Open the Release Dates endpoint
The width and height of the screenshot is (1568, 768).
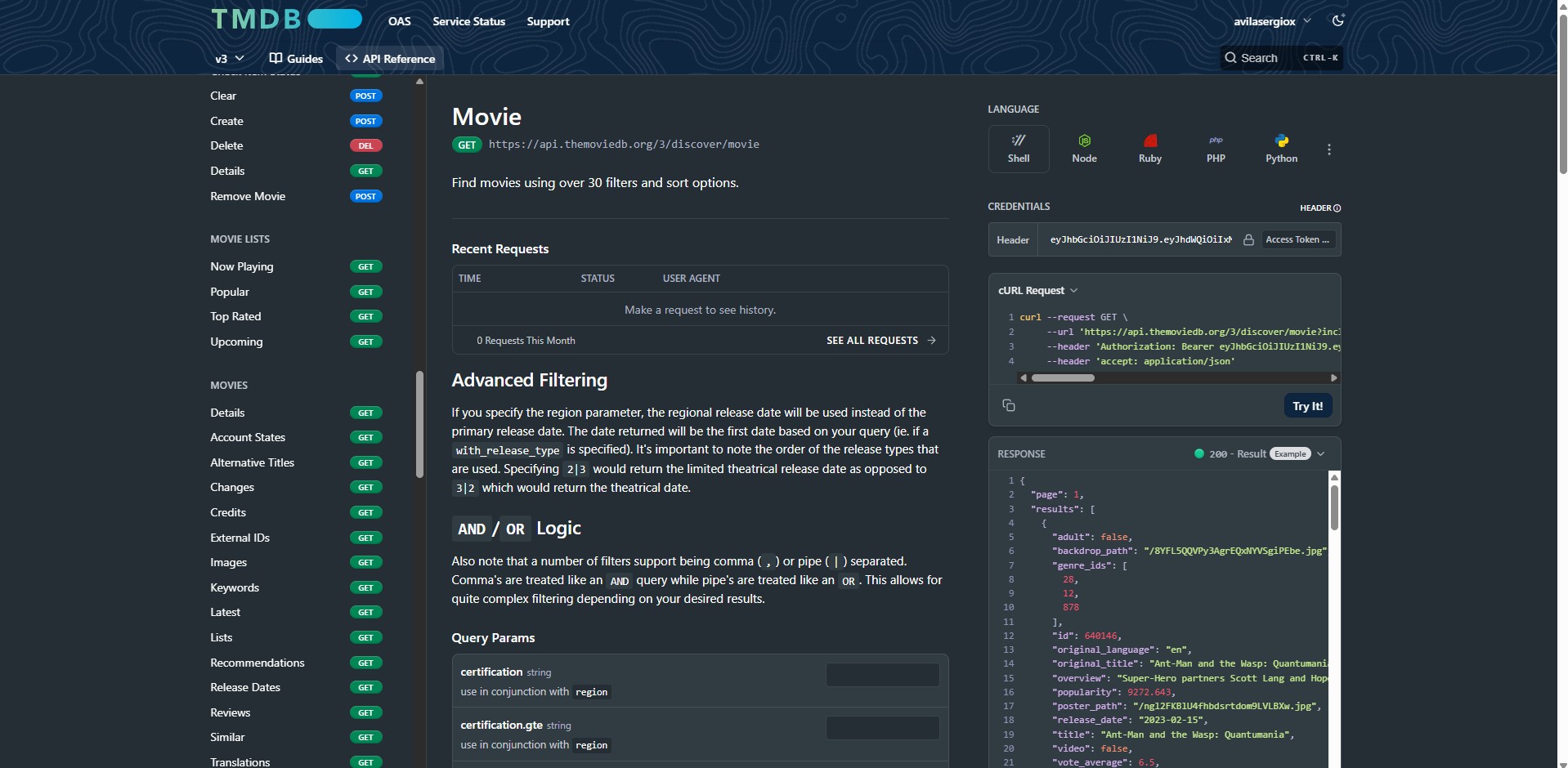coord(296,687)
